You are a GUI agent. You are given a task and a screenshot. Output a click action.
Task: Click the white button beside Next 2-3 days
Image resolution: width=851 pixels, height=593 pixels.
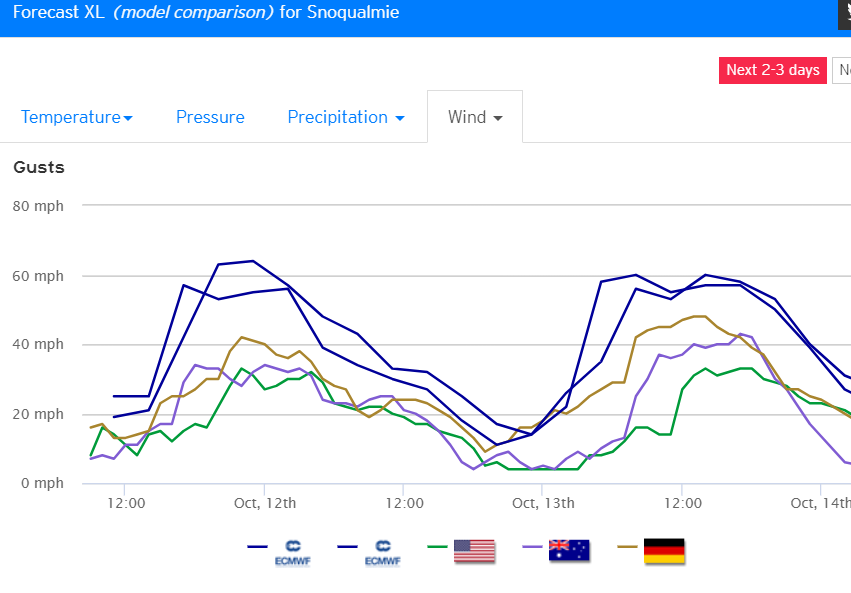842,70
